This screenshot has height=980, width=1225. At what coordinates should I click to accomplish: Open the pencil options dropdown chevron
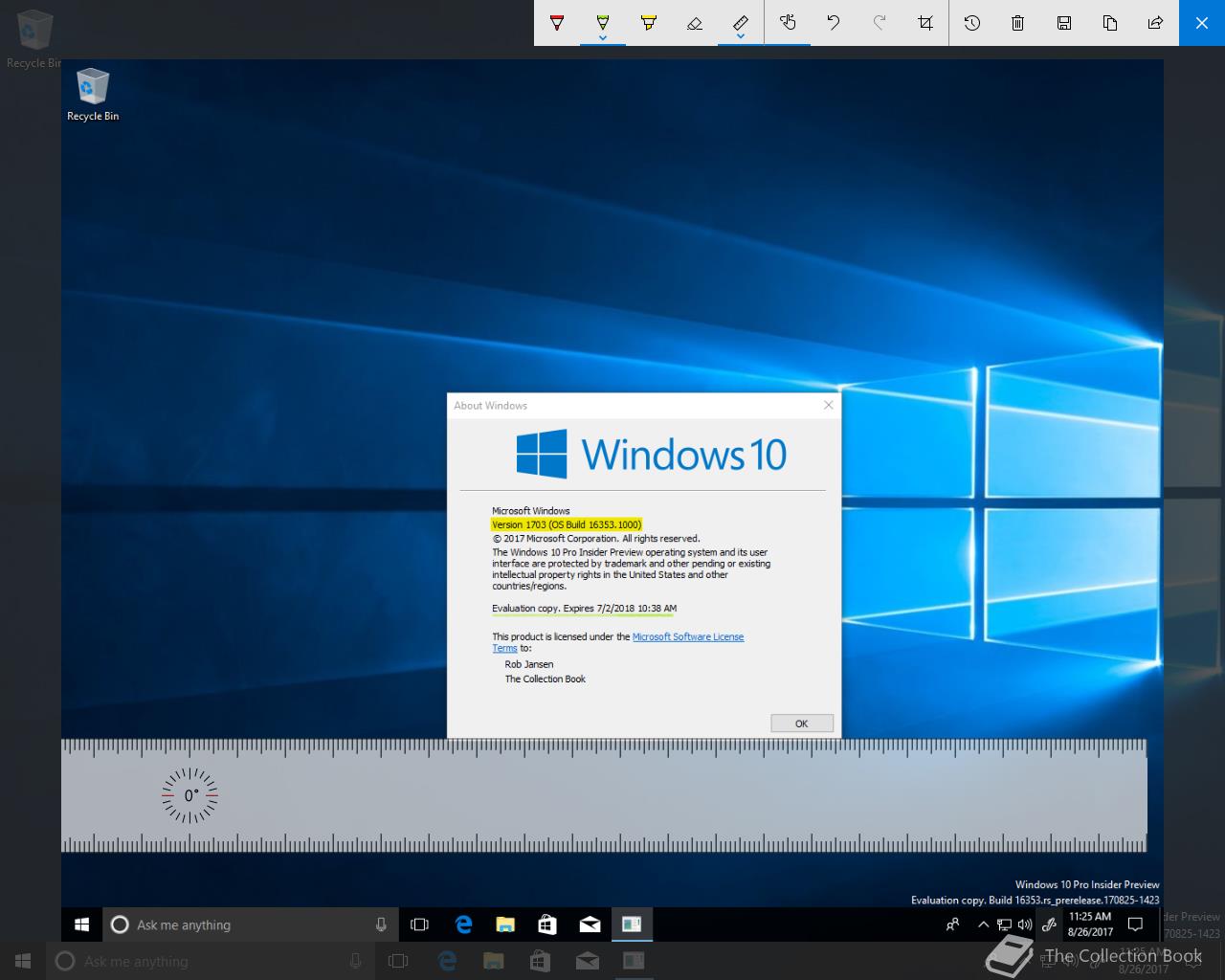click(x=603, y=38)
